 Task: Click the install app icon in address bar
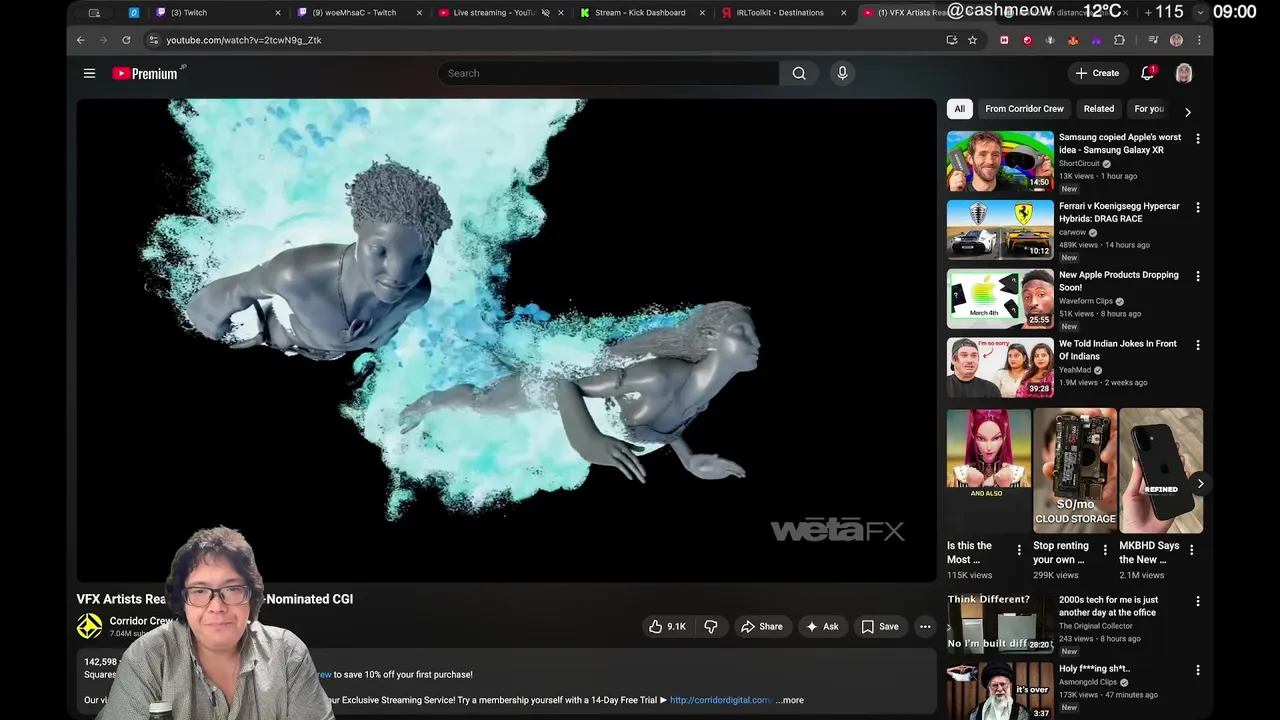[951, 40]
